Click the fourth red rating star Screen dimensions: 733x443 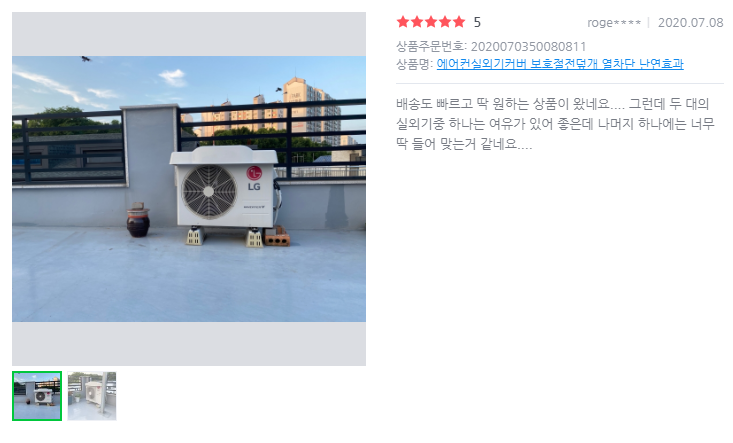point(445,21)
